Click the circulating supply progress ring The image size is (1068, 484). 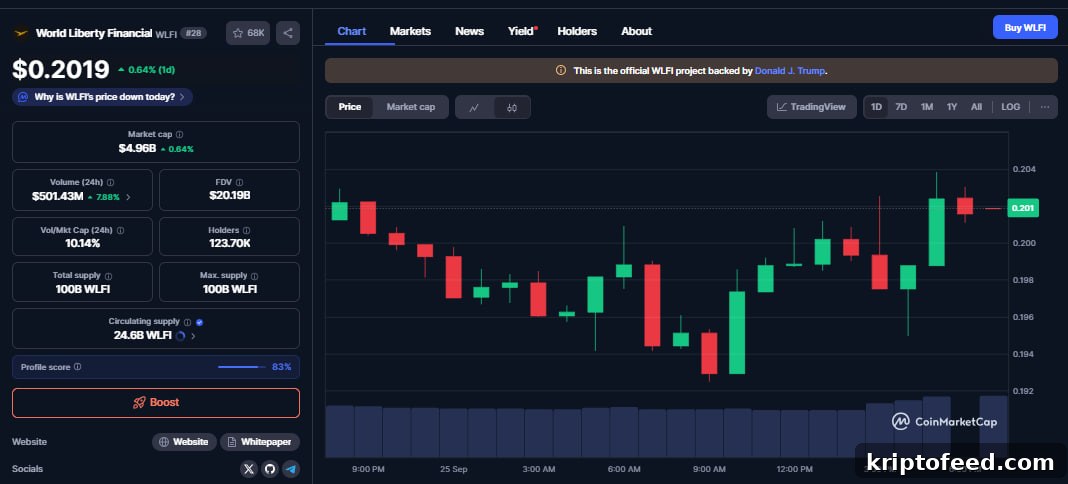tap(180, 336)
